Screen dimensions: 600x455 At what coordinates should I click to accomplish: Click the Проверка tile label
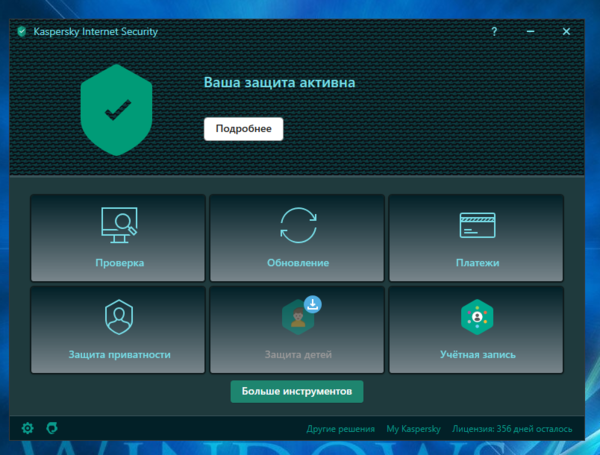click(x=120, y=263)
